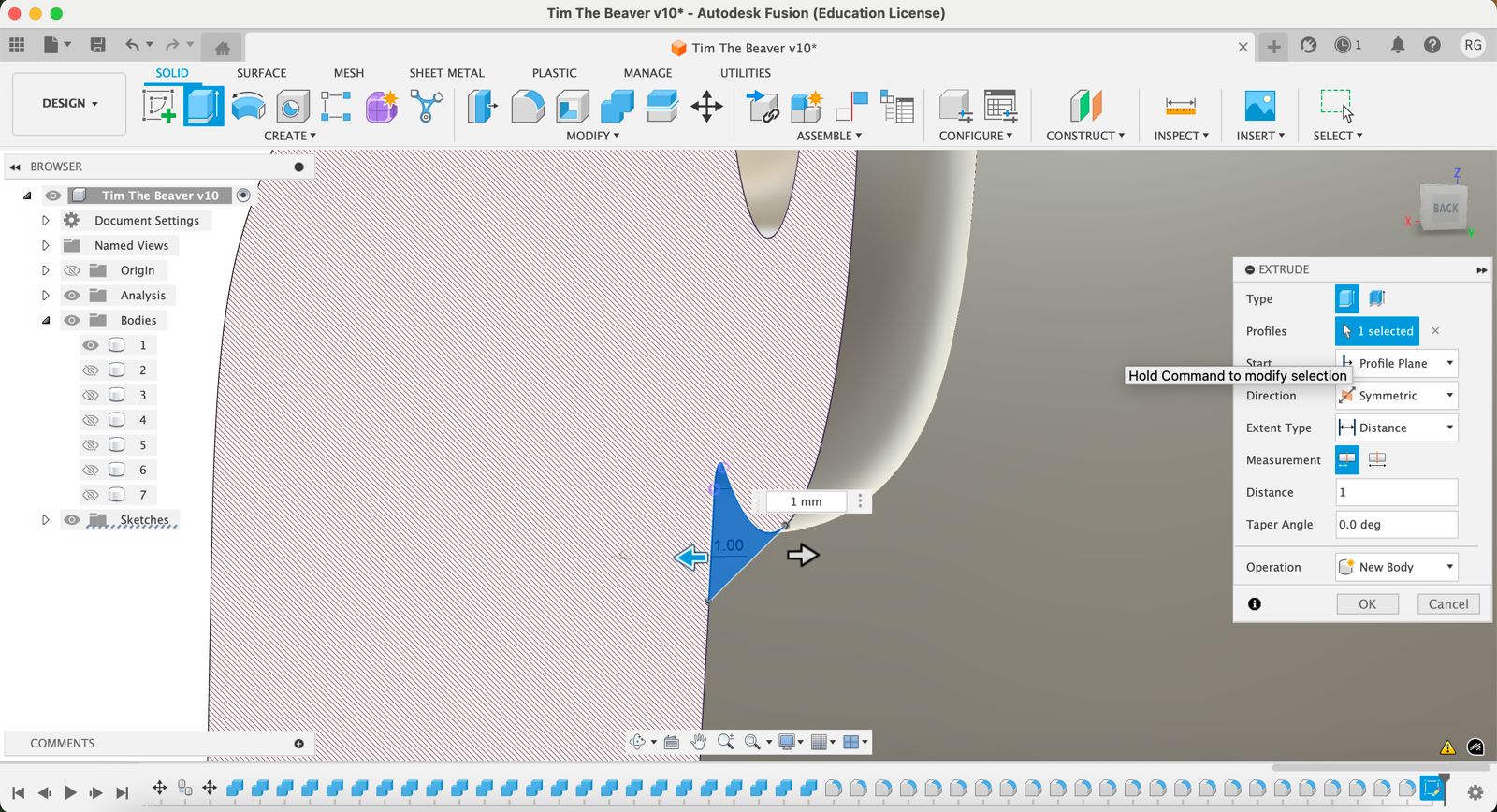This screenshot has width=1497, height=812.
Task: Click the Revolve tool icon
Action: coord(248,106)
